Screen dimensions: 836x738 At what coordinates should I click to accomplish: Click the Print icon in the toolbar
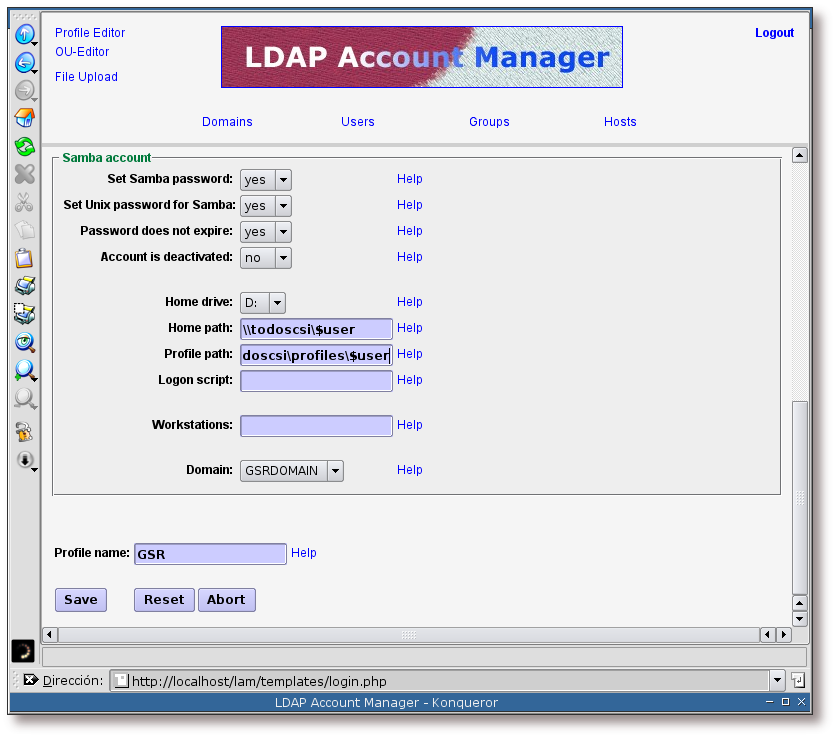[24, 286]
